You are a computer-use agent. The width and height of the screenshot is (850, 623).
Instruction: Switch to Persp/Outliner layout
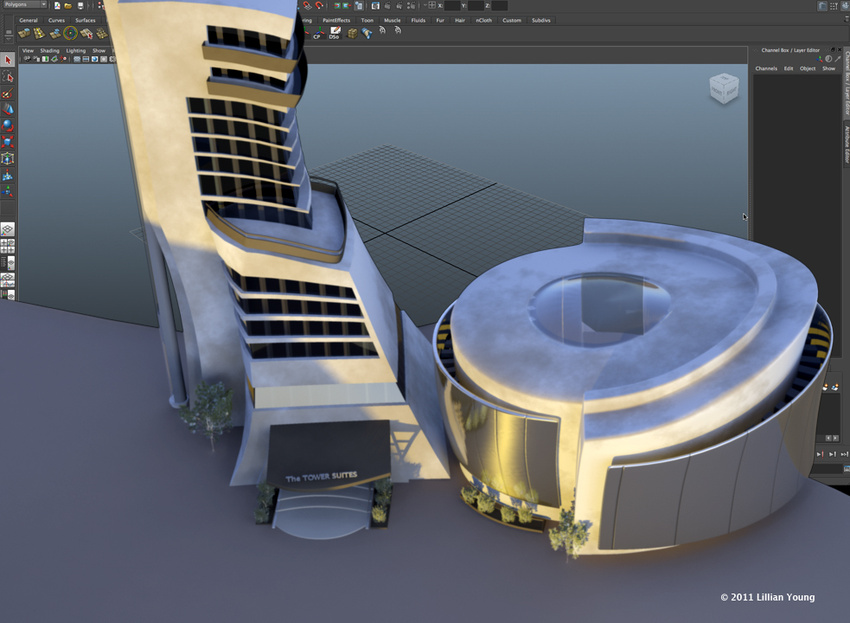point(8,262)
